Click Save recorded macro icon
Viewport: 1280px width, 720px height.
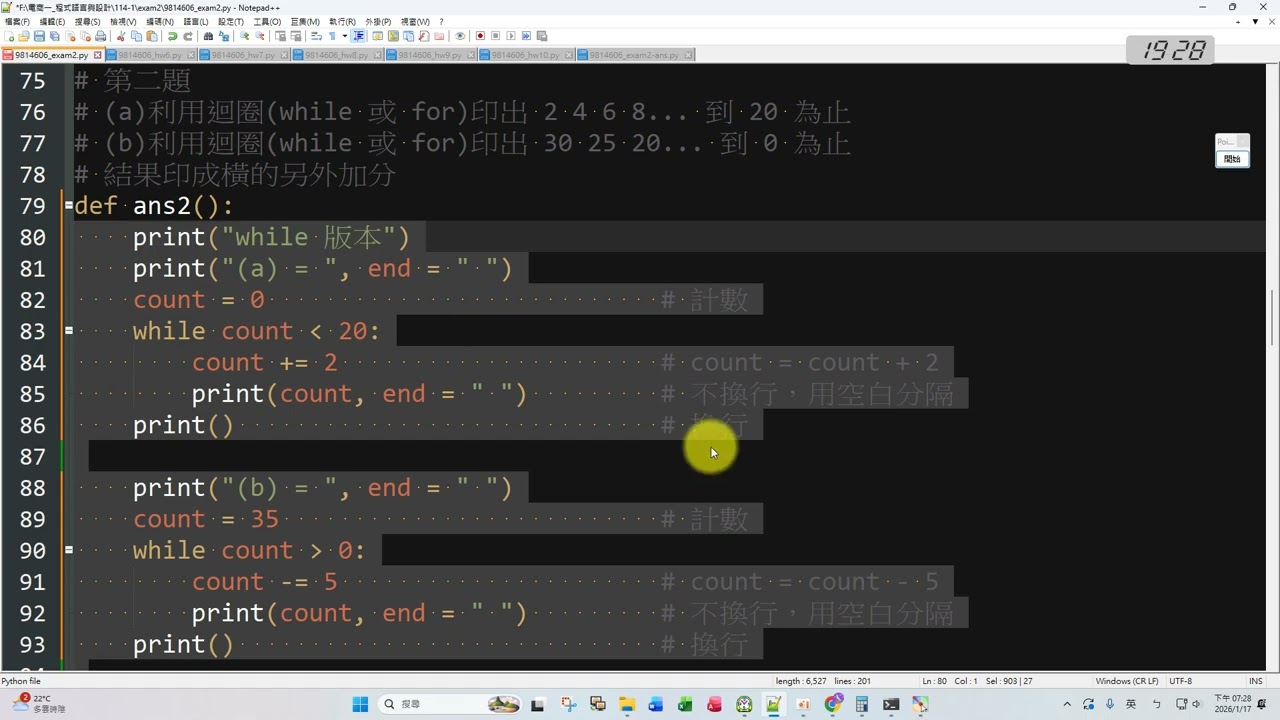(541, 36)
